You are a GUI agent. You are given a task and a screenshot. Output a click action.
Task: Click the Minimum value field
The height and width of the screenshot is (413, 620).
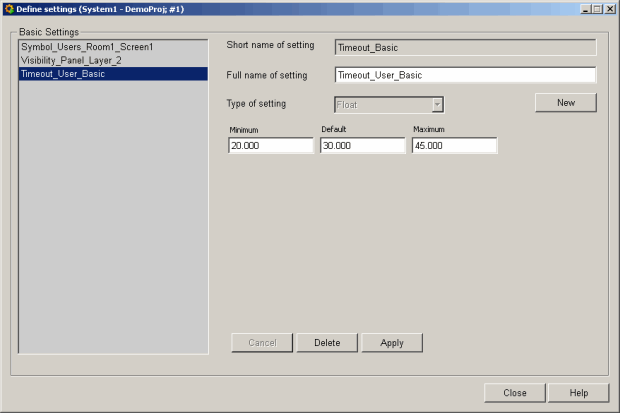270,146
